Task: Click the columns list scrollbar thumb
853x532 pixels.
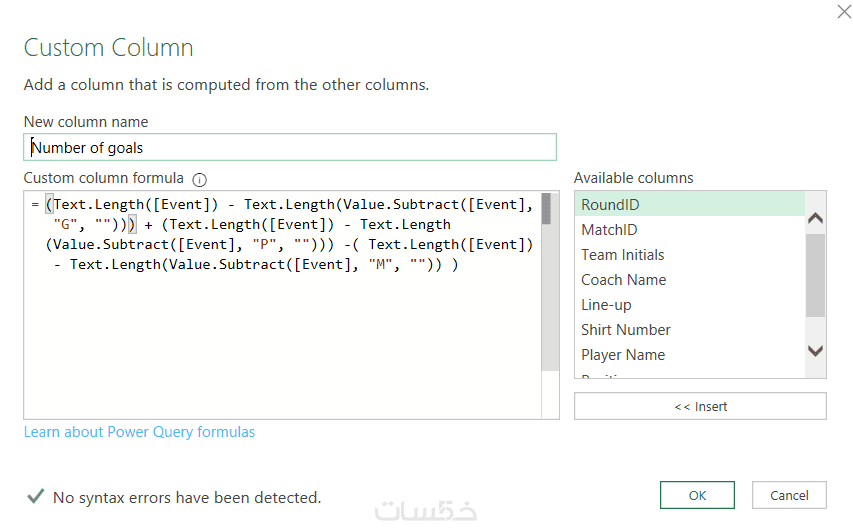Action: [815, 275]
